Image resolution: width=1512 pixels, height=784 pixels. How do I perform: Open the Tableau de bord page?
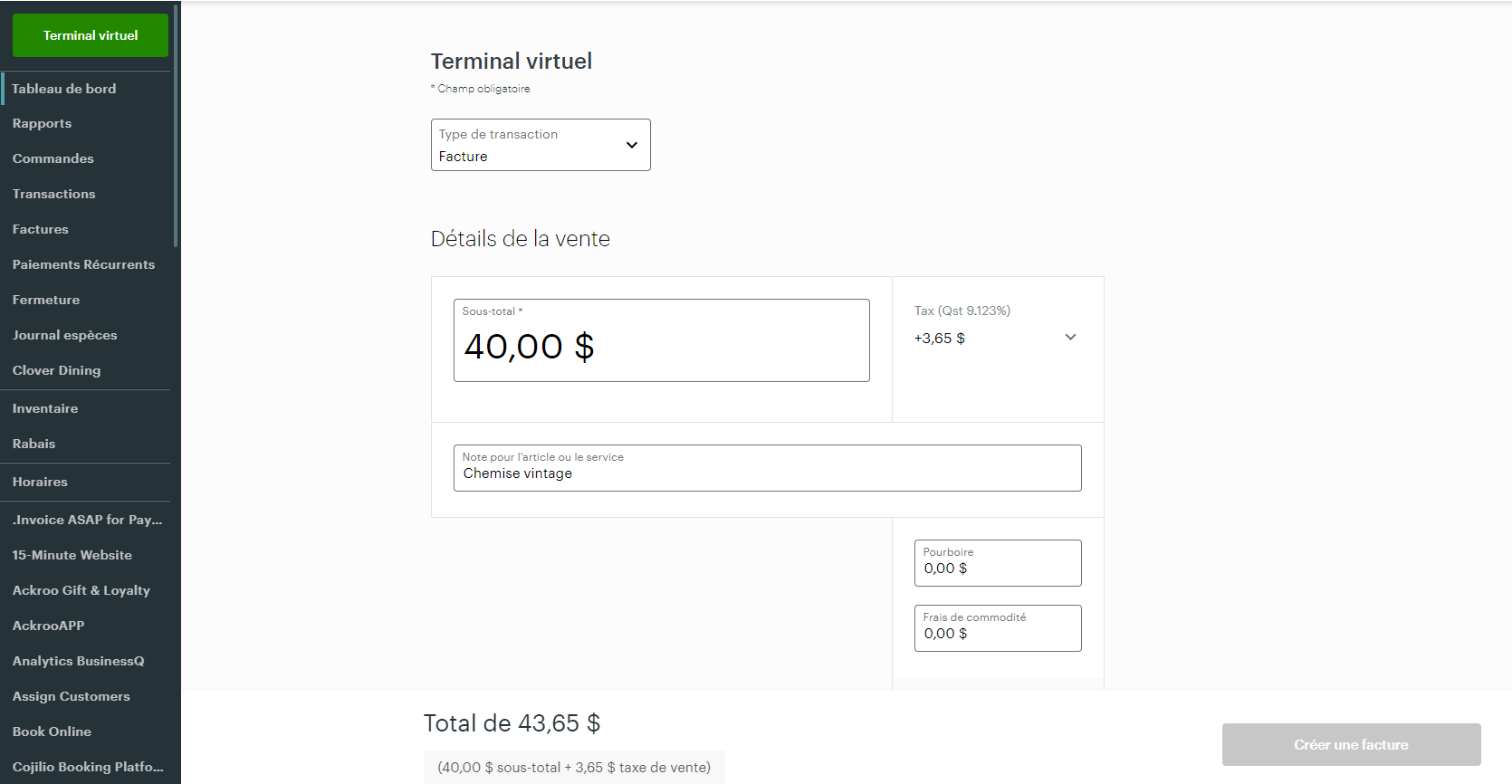click(x=64, y=88)
